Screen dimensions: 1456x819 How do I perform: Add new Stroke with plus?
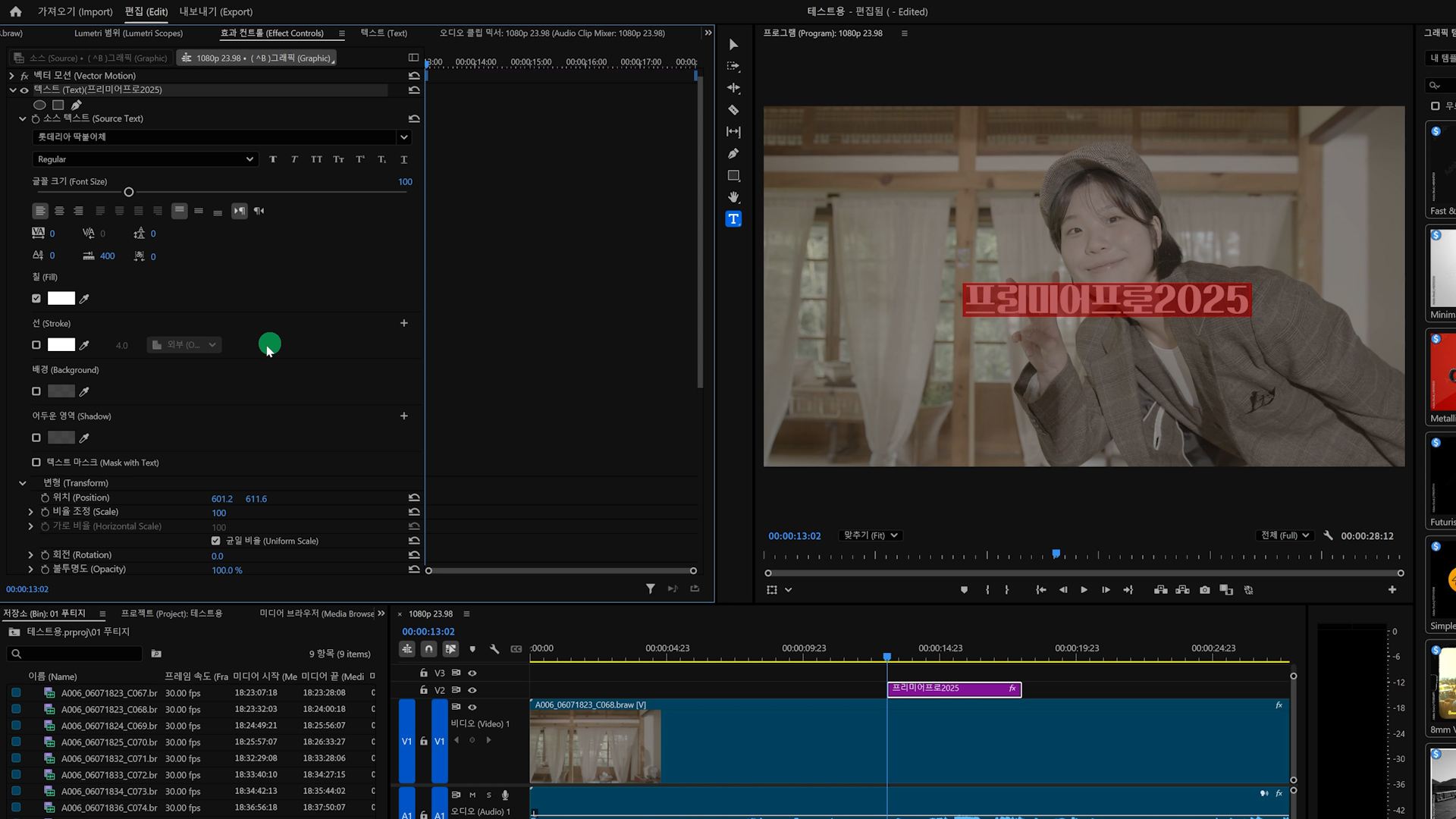pyautogui.click(x=404, y=323)
